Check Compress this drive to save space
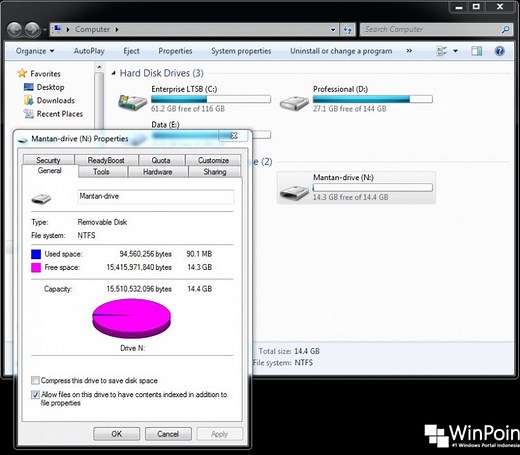This screenshot has width=520, height=455. (35, 380)
